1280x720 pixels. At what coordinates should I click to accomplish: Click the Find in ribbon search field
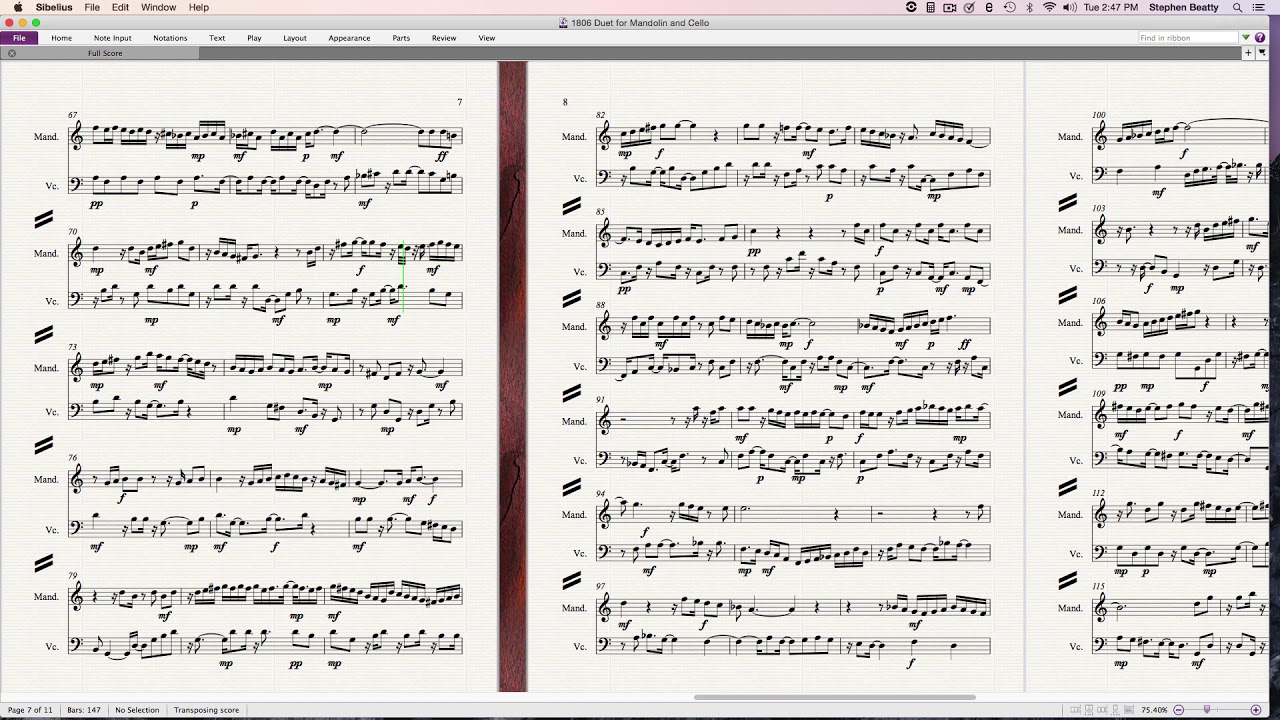[x=1188, y=38]
